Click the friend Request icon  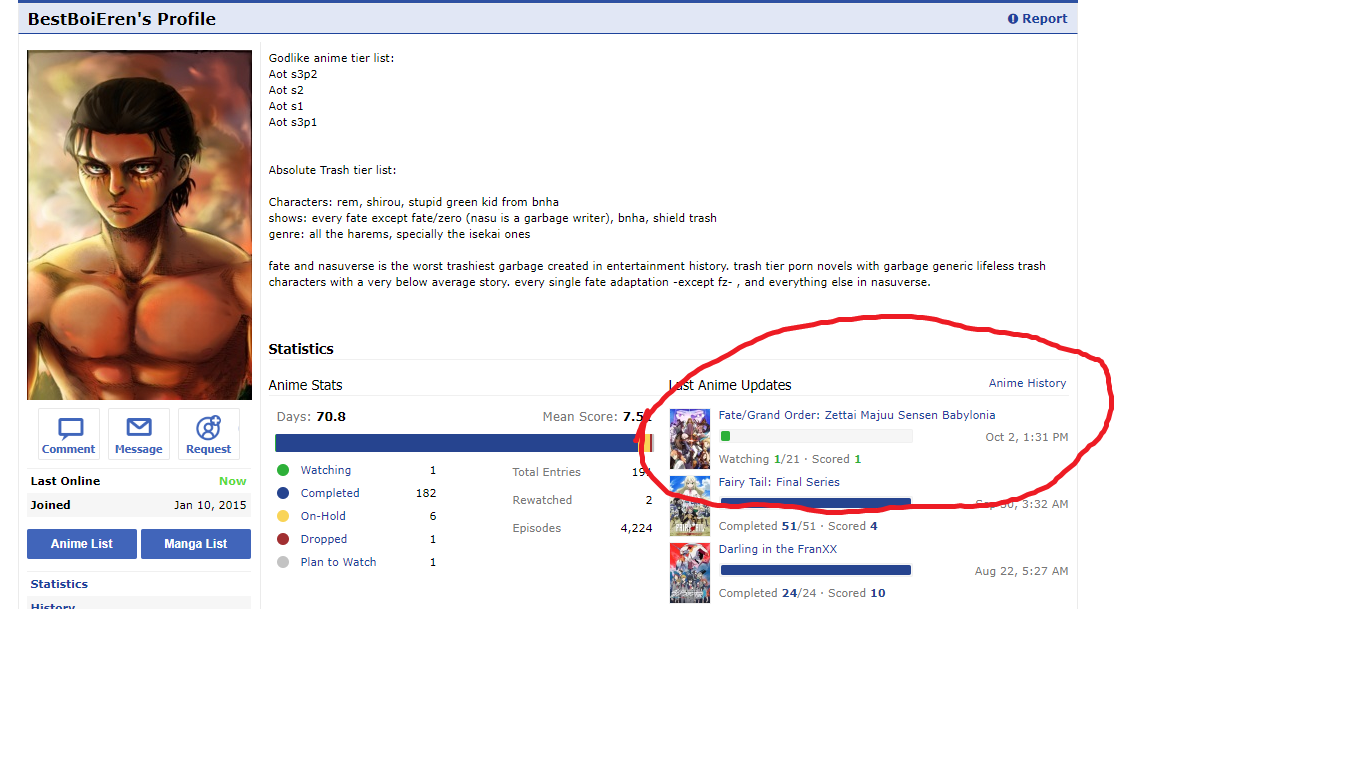coord(208,428)
